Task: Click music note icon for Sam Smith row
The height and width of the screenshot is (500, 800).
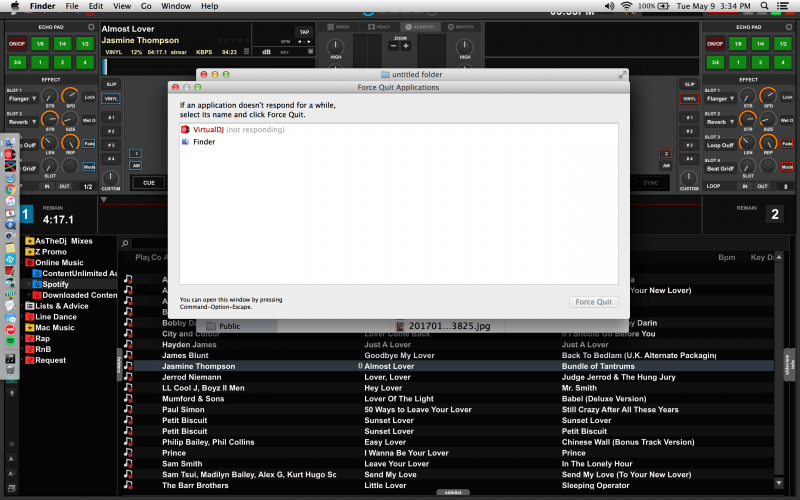Action: tap(128, 463)
